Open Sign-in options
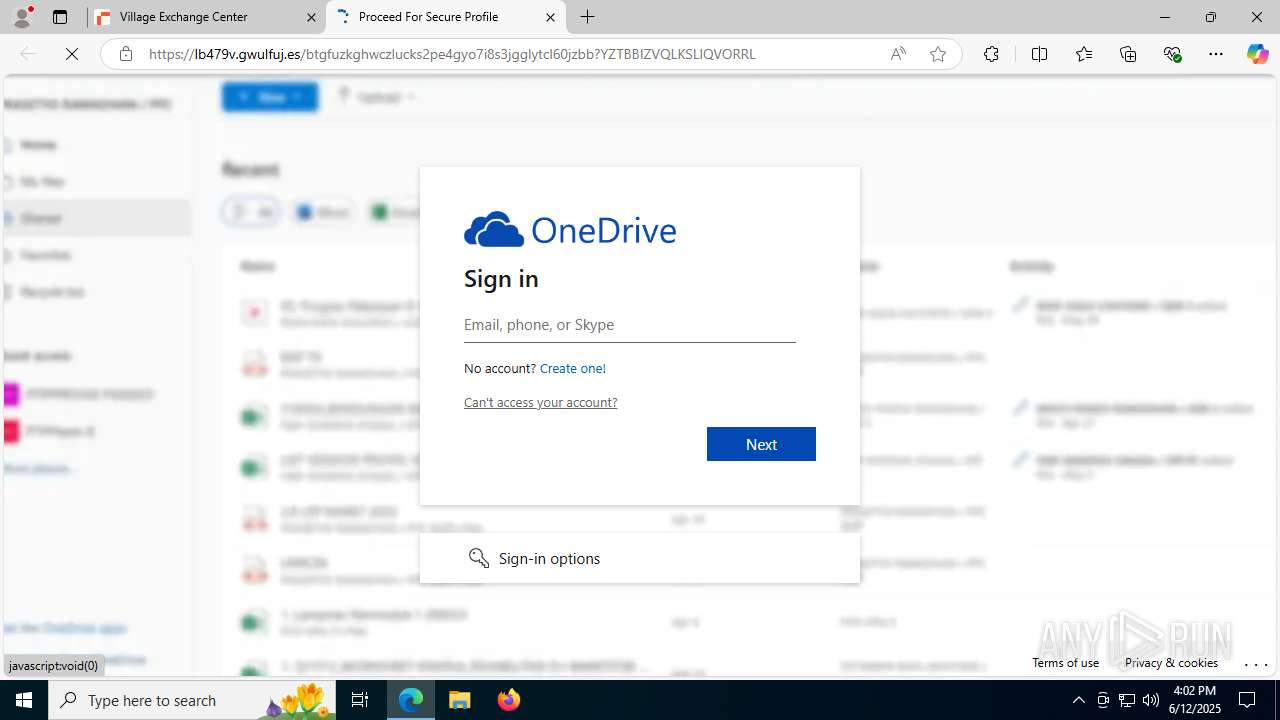Image resolution: width=1280 pixels, height=720 pixels. tap(640, 558)
